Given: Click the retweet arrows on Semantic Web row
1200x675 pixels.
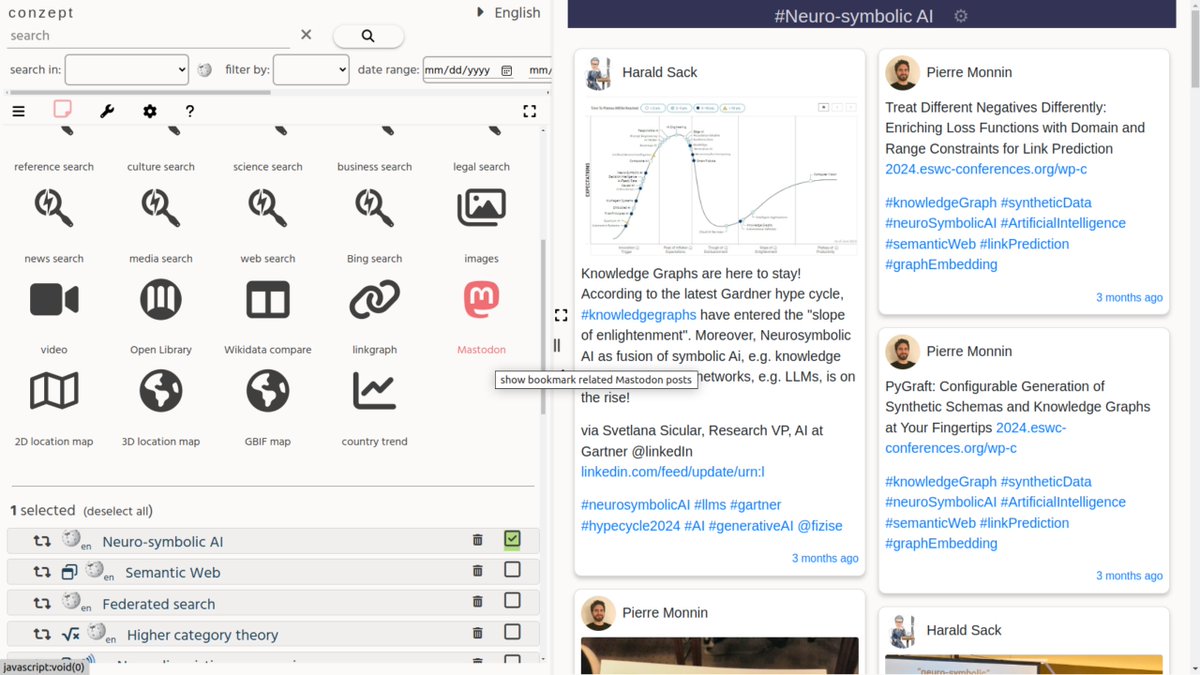Looking at the screenshot, I should click(42, 572).
